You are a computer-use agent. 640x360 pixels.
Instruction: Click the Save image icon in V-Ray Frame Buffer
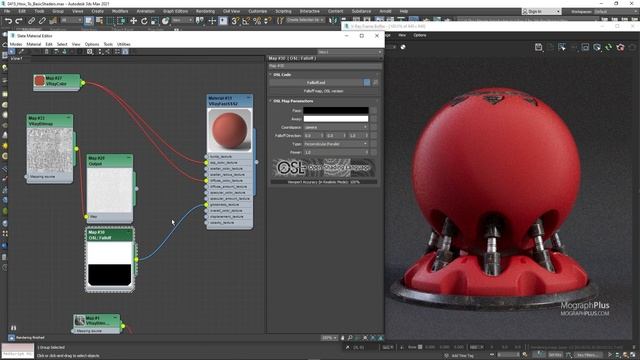tap(539, 47)
